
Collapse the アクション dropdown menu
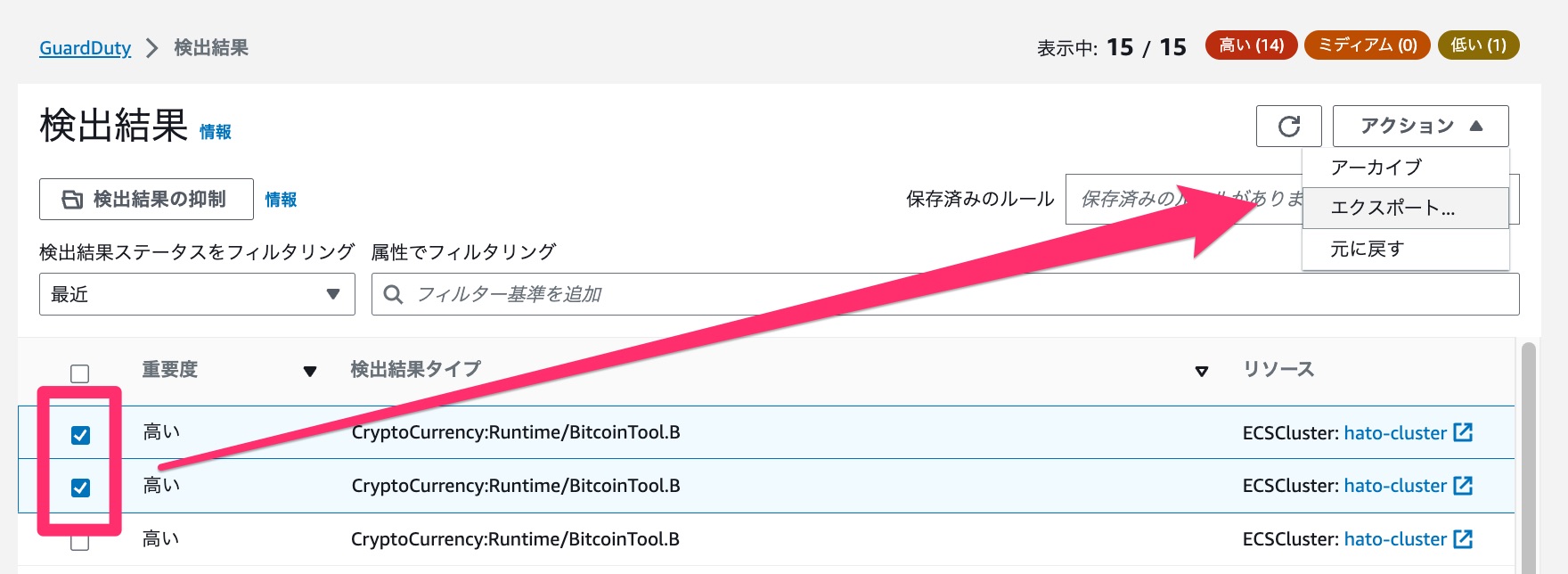[x=1419, y=126]
